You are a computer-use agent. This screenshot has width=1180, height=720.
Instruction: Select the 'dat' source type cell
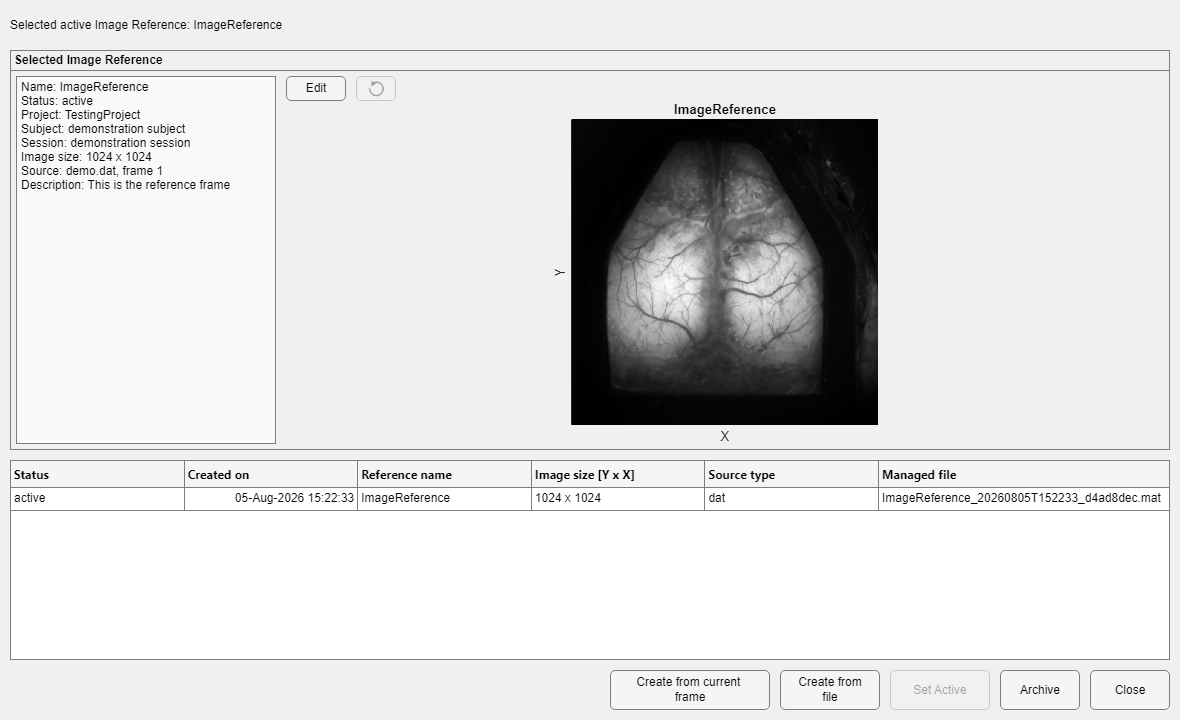click(791, 498)
